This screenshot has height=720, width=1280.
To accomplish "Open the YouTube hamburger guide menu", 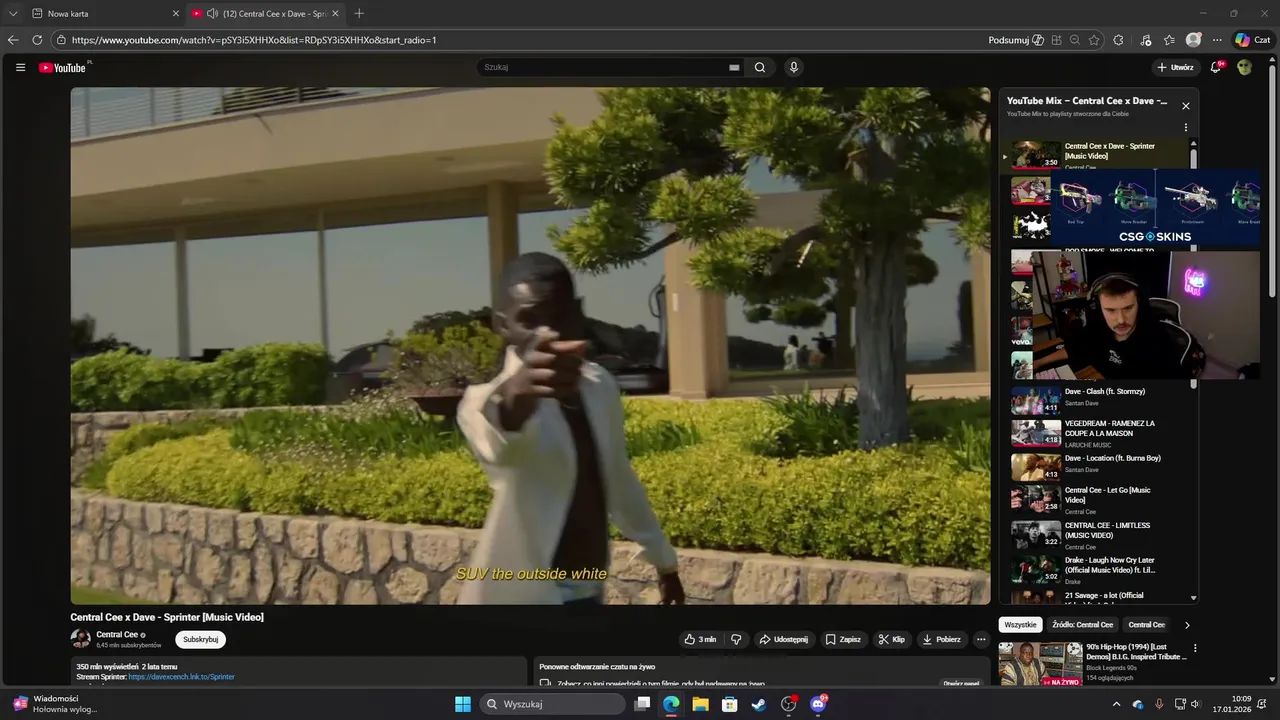I will tap(20, 67).
